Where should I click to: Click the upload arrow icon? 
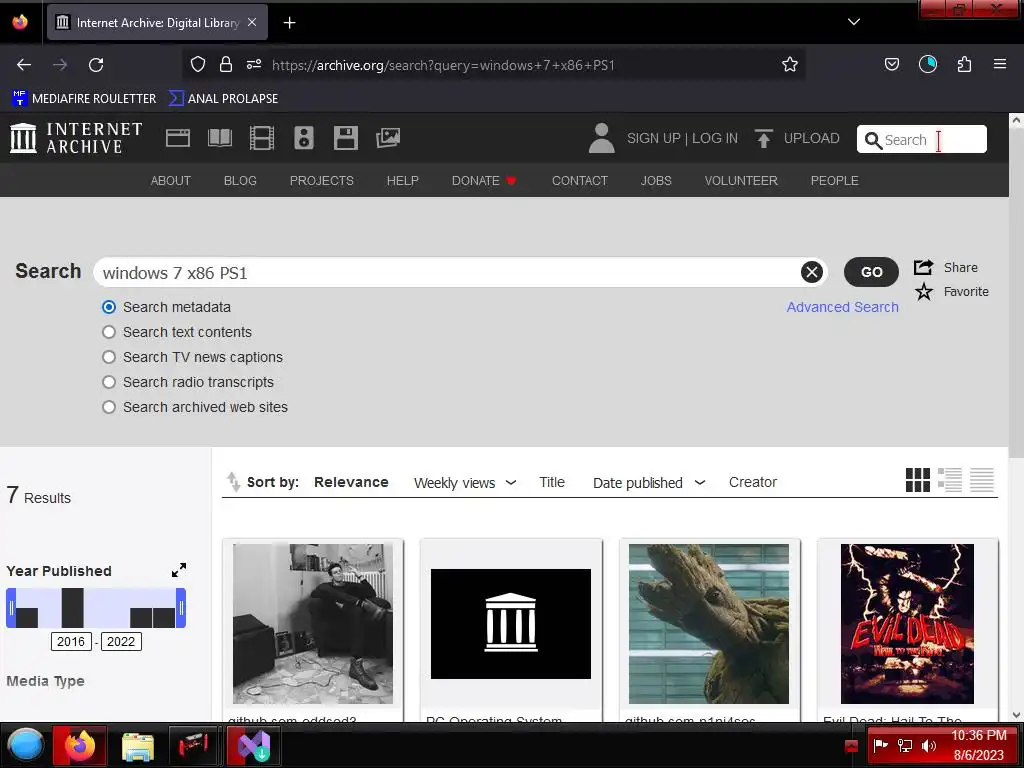(763, 138)
